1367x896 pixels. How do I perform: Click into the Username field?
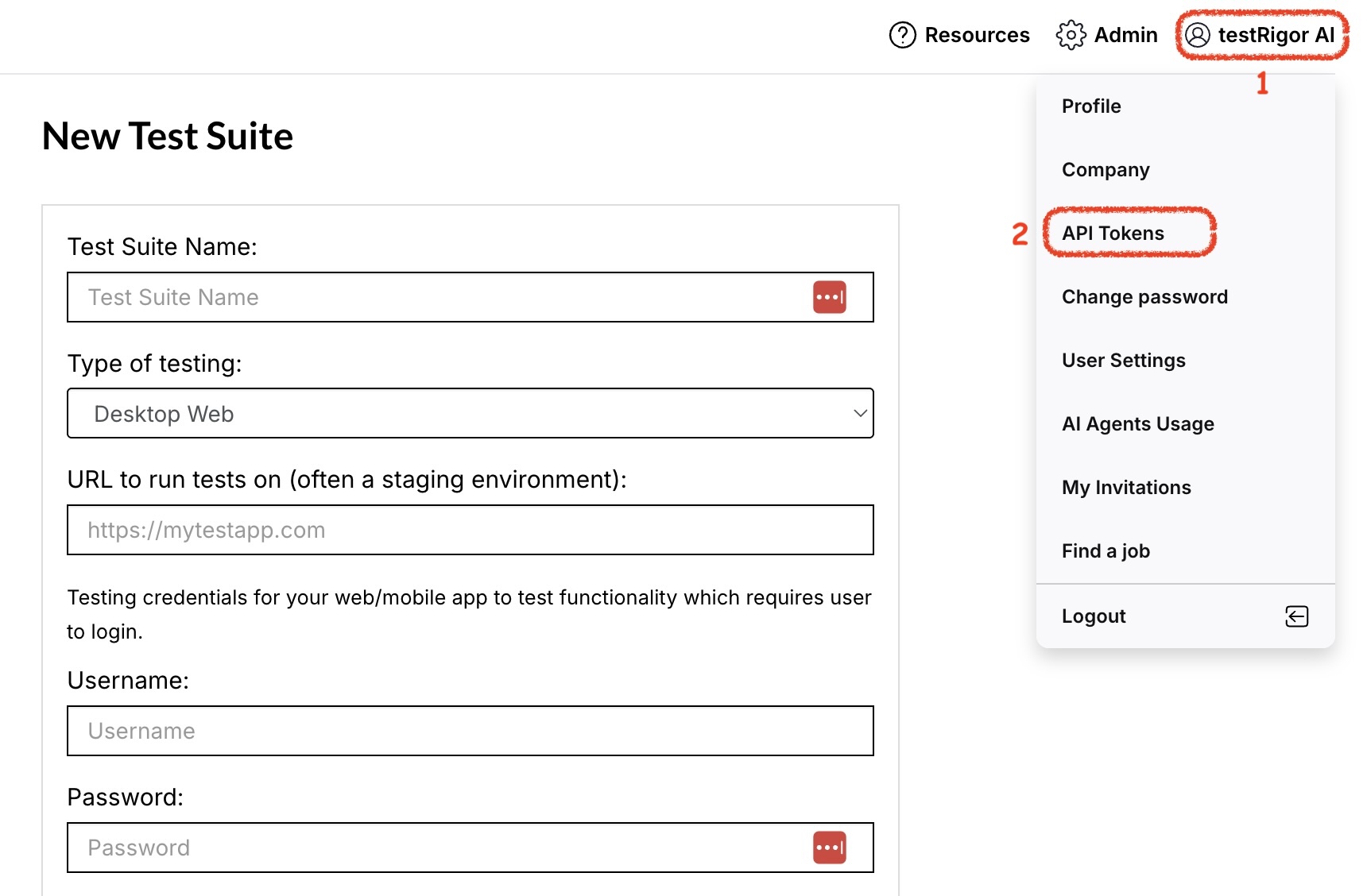pos(471,731)
